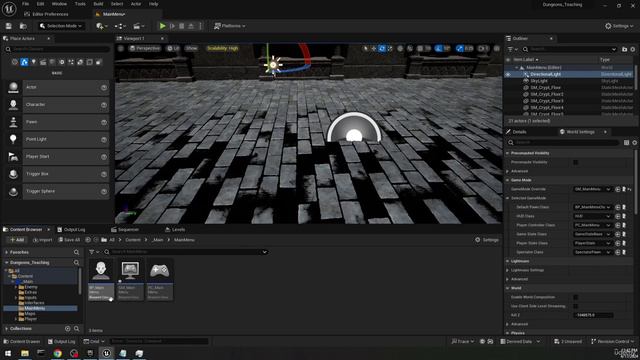Screen dimensions: 640x360
Task: Click the Stop simulation button
Action: (182, 26)
